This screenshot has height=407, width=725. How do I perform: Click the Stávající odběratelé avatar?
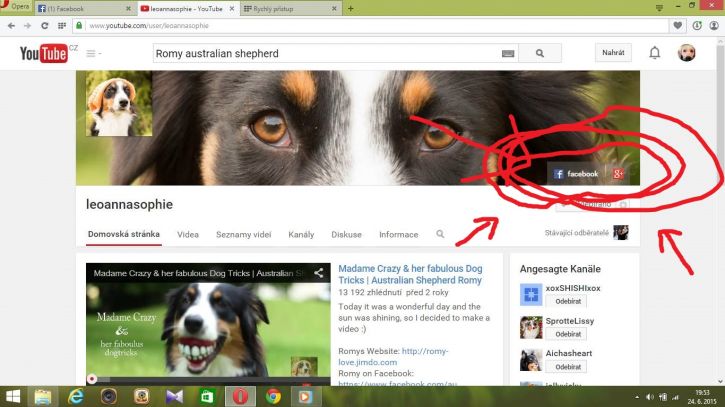point(621,233)
